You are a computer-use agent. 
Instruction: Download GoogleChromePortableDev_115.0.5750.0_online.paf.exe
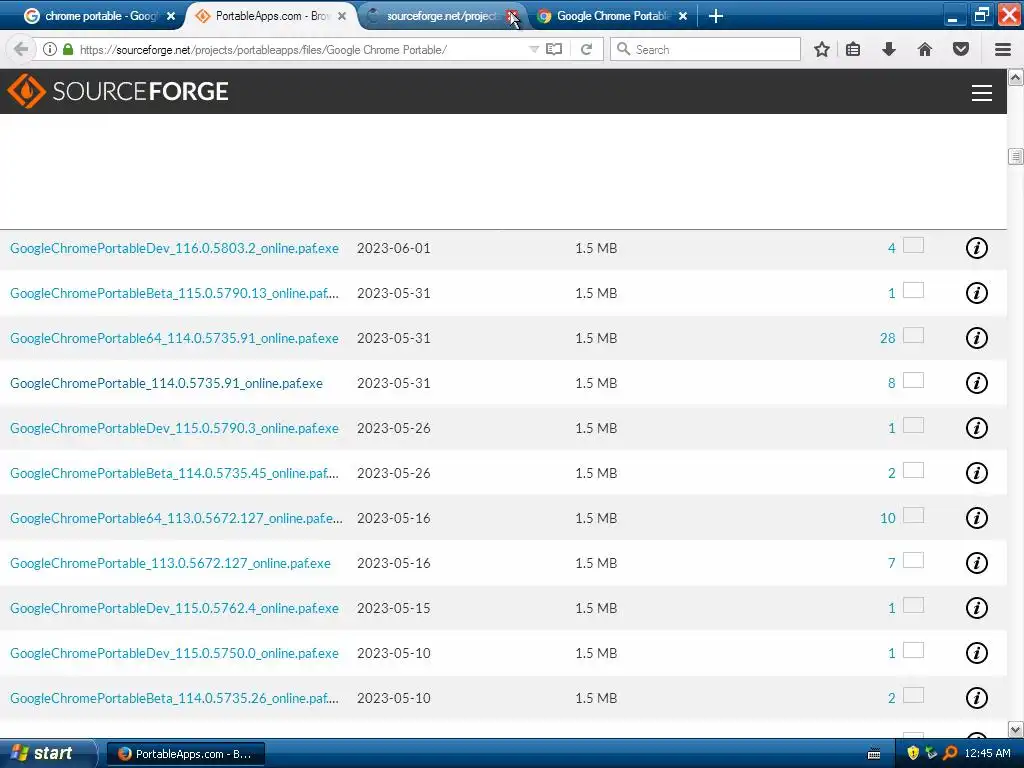point(174,654)
